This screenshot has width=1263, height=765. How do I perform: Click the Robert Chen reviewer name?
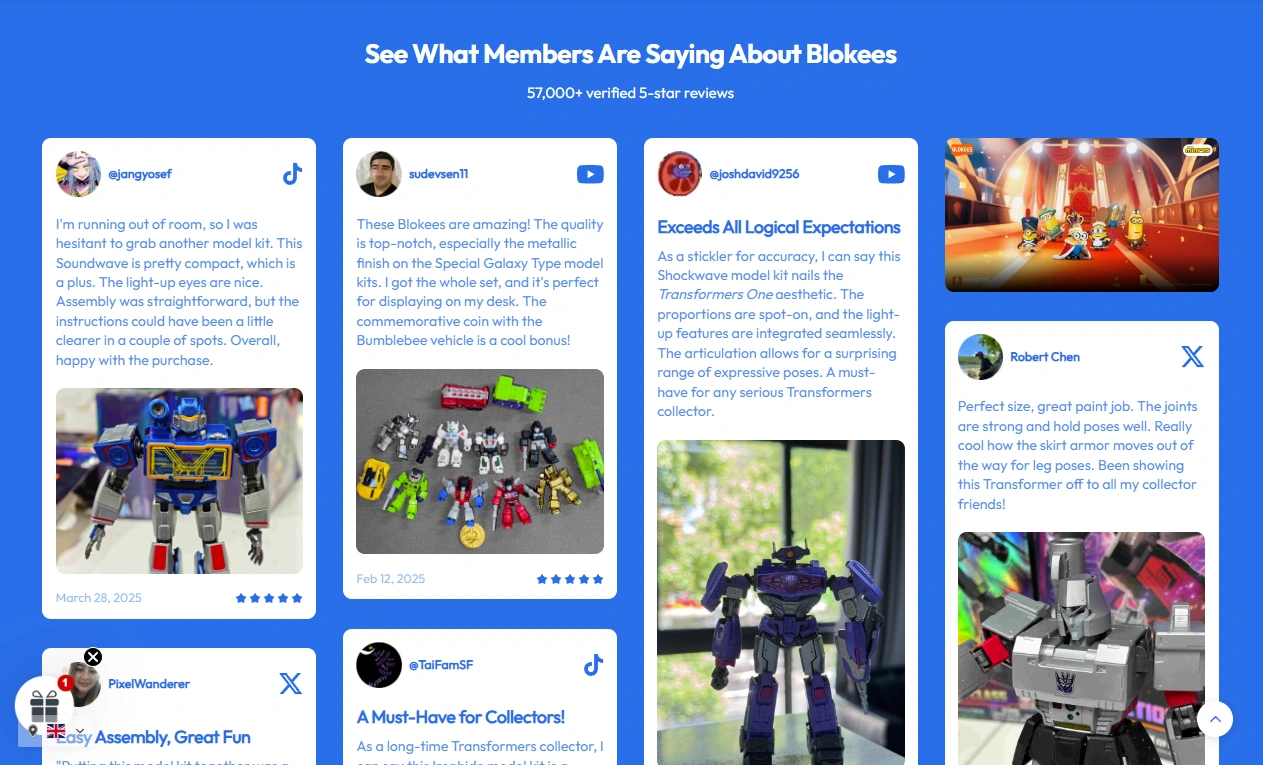tap(1045, 357)
